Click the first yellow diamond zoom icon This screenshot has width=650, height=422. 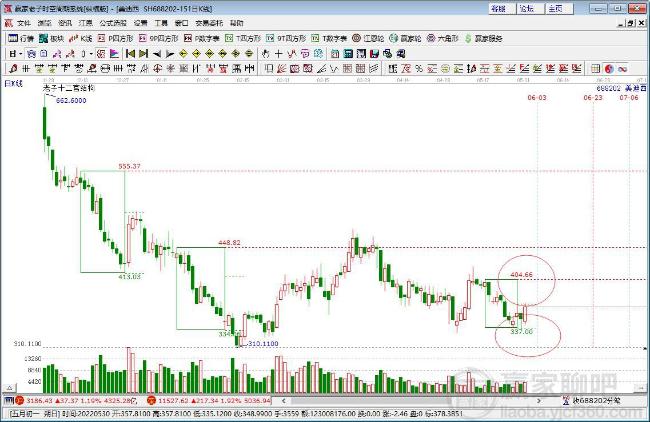(183, 53)
